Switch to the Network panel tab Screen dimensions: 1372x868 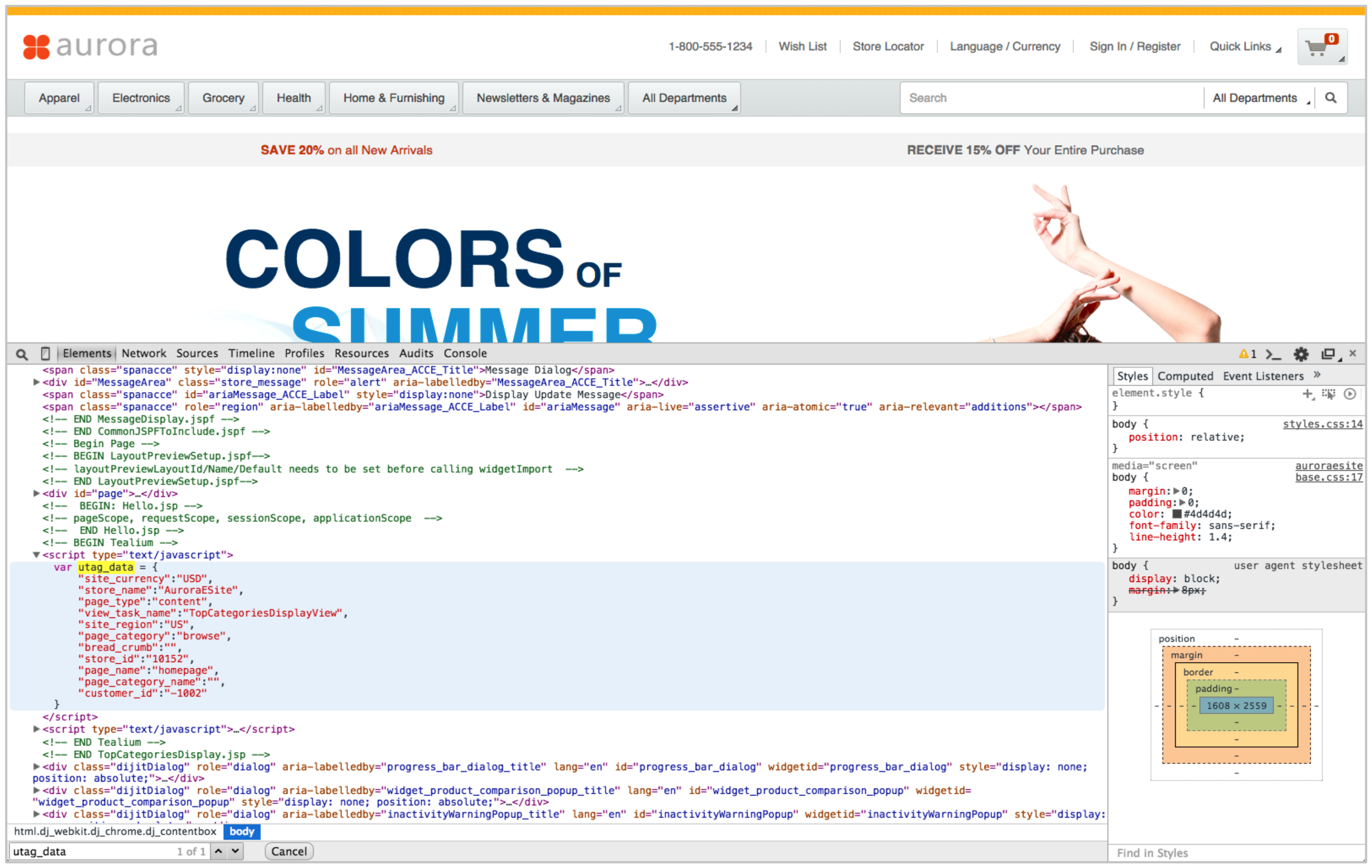tap(144, 354)
